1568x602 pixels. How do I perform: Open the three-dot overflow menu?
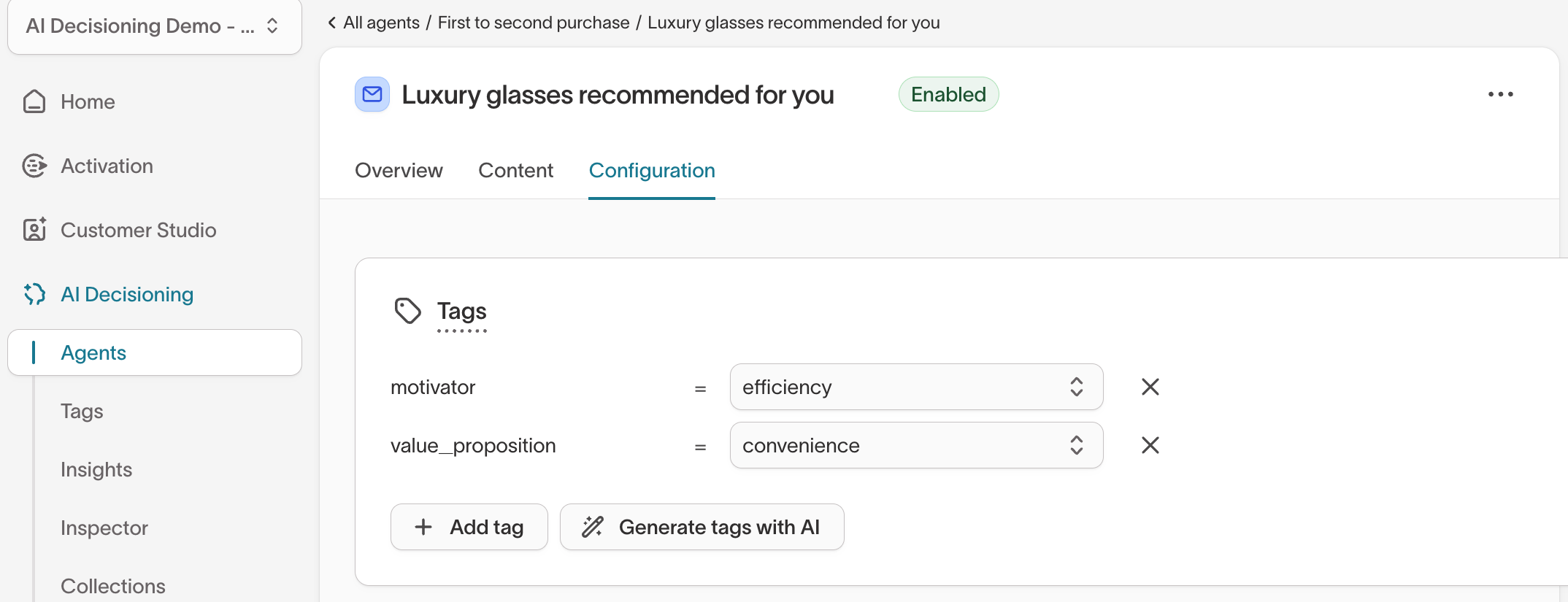[1500, 94]
